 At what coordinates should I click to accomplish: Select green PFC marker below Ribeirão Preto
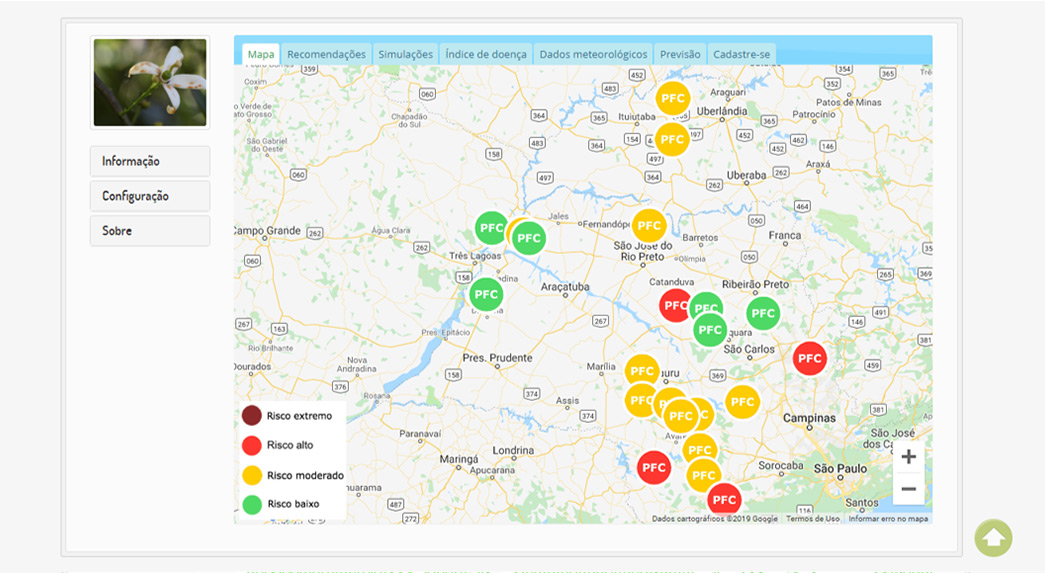(x=762, y=313)
